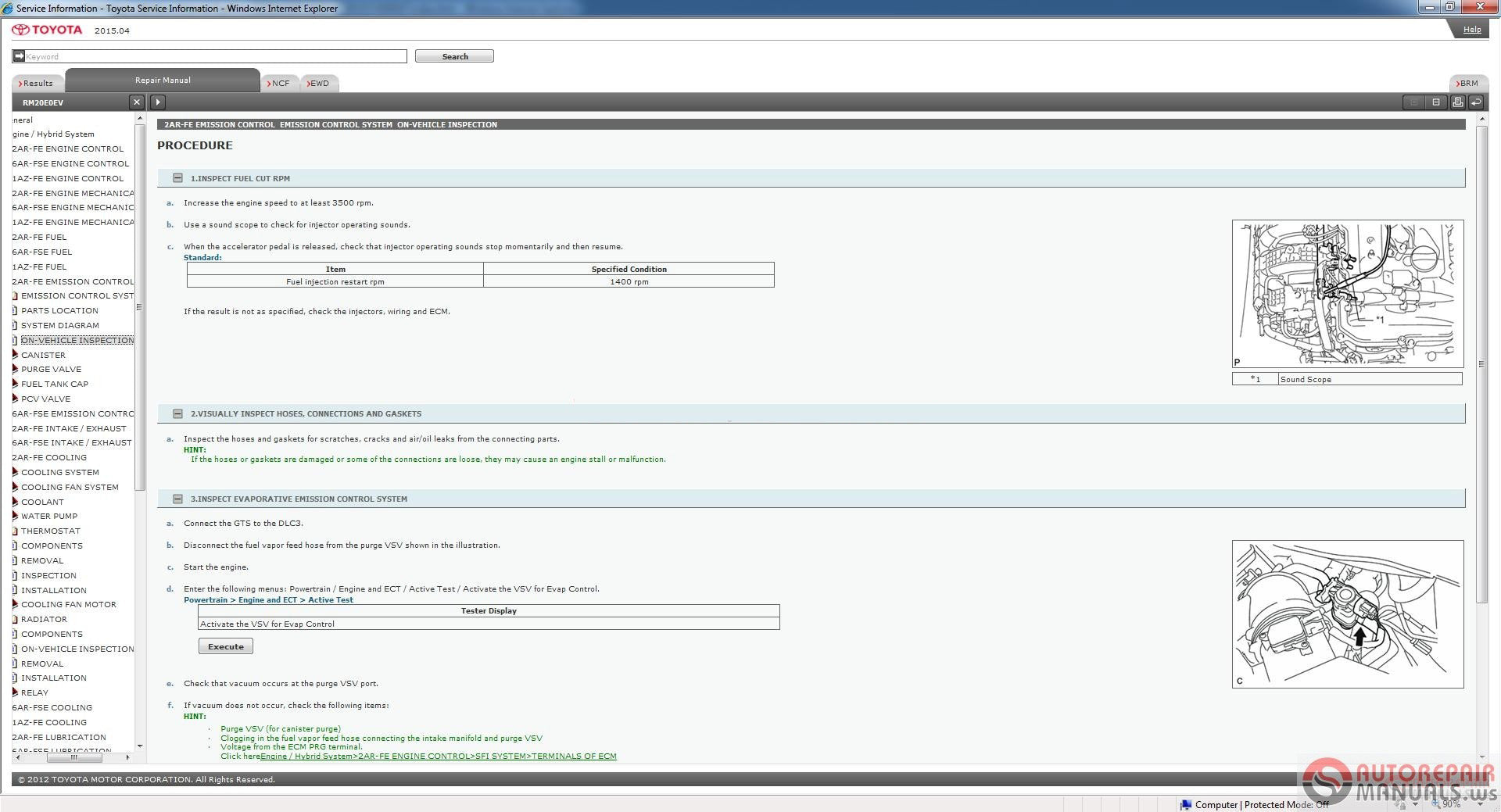The image size is (1501, 812).
Task: Click the Toyota logo in the header
Action: [x=47, y=30]
